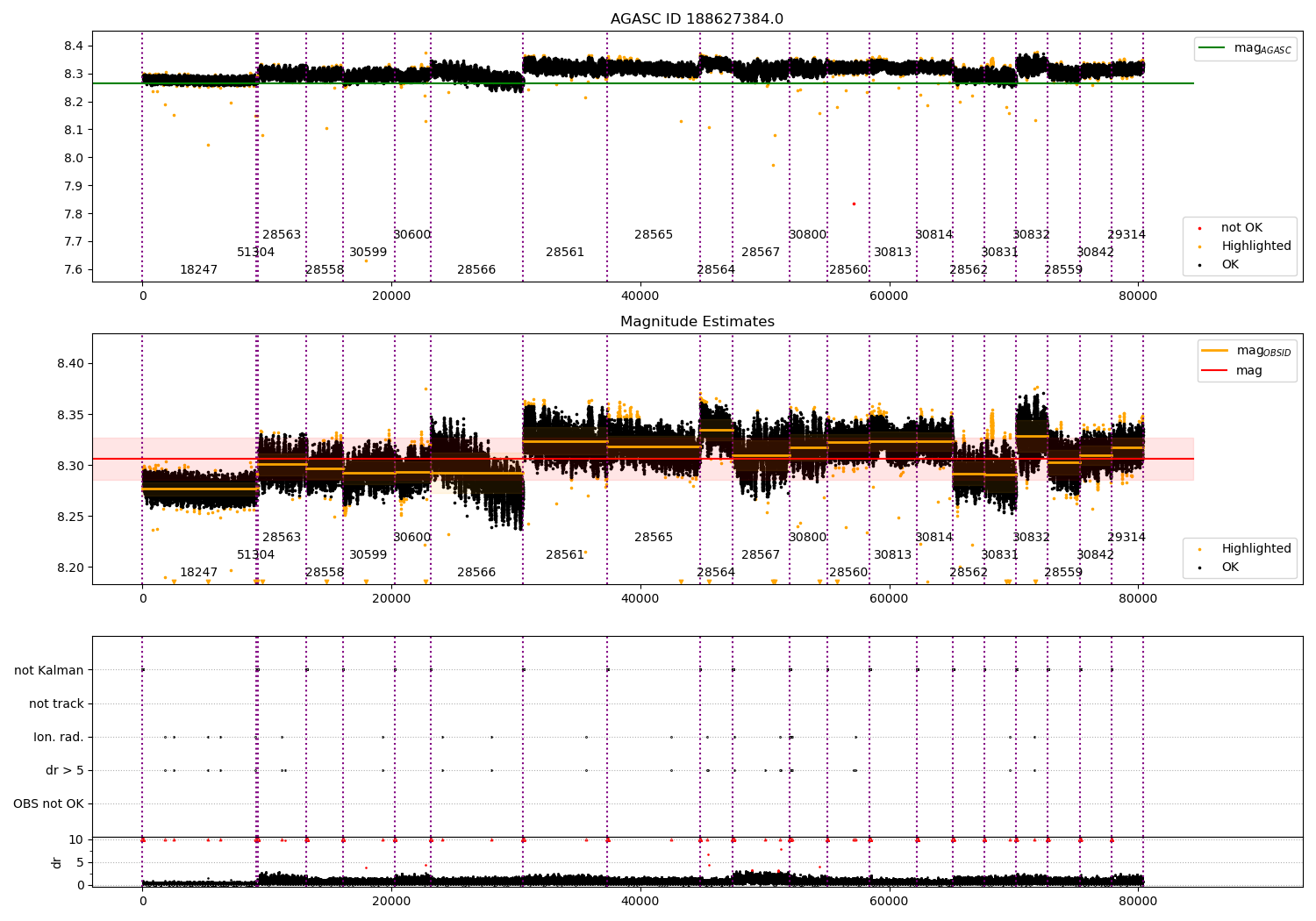Screen dimensions: 1316x921
Task: Select obsid 28566 in the Magnitude Estimates plot
Action: [x=476, y=573]
